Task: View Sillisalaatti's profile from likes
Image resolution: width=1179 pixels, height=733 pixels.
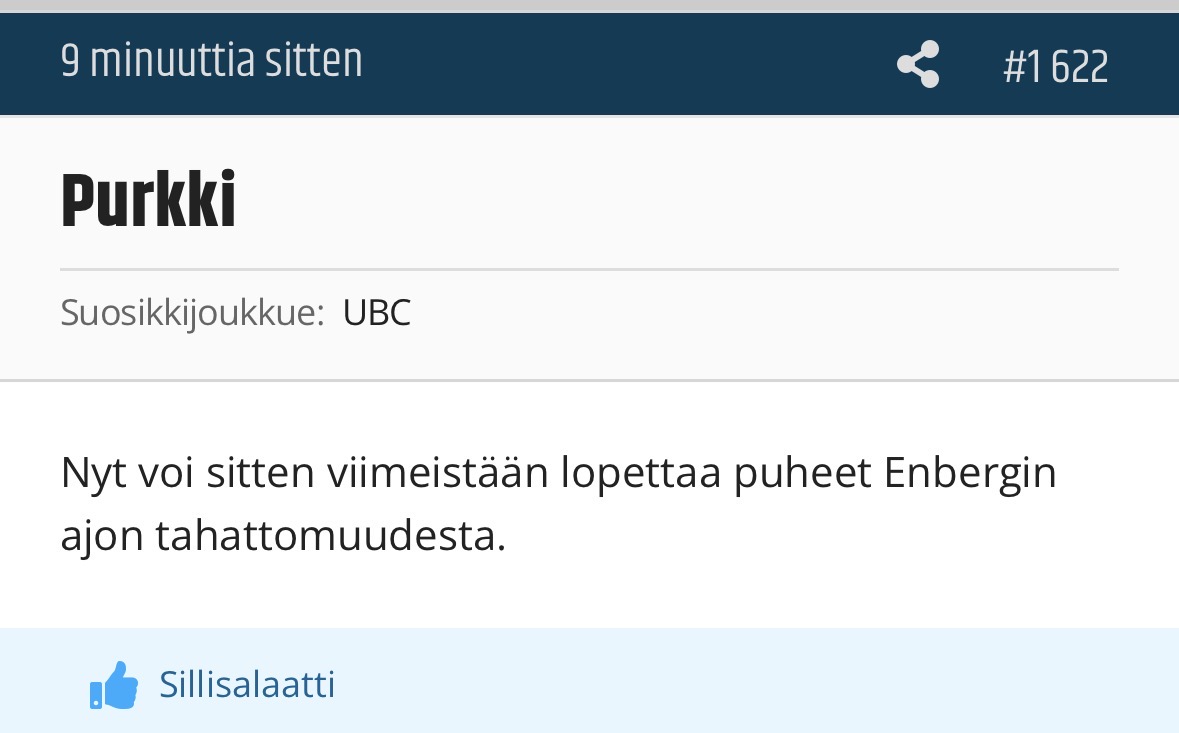Action: coord(247,685)
